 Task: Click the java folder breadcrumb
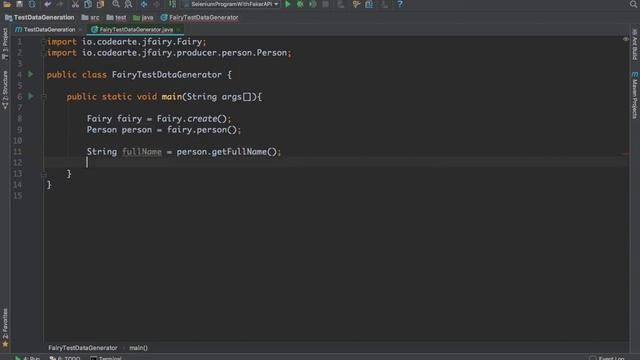click(x=143, y=18)
